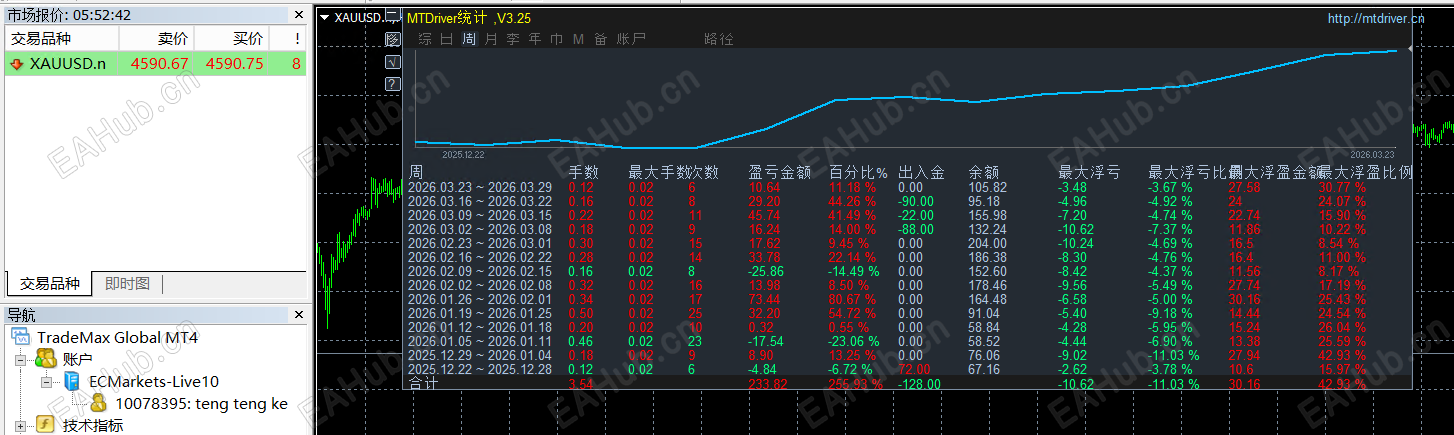Click the week row 2026.03.16 ~ 2026.03.22
This screenshot has height=435, width=1454.
pos(480,201)
